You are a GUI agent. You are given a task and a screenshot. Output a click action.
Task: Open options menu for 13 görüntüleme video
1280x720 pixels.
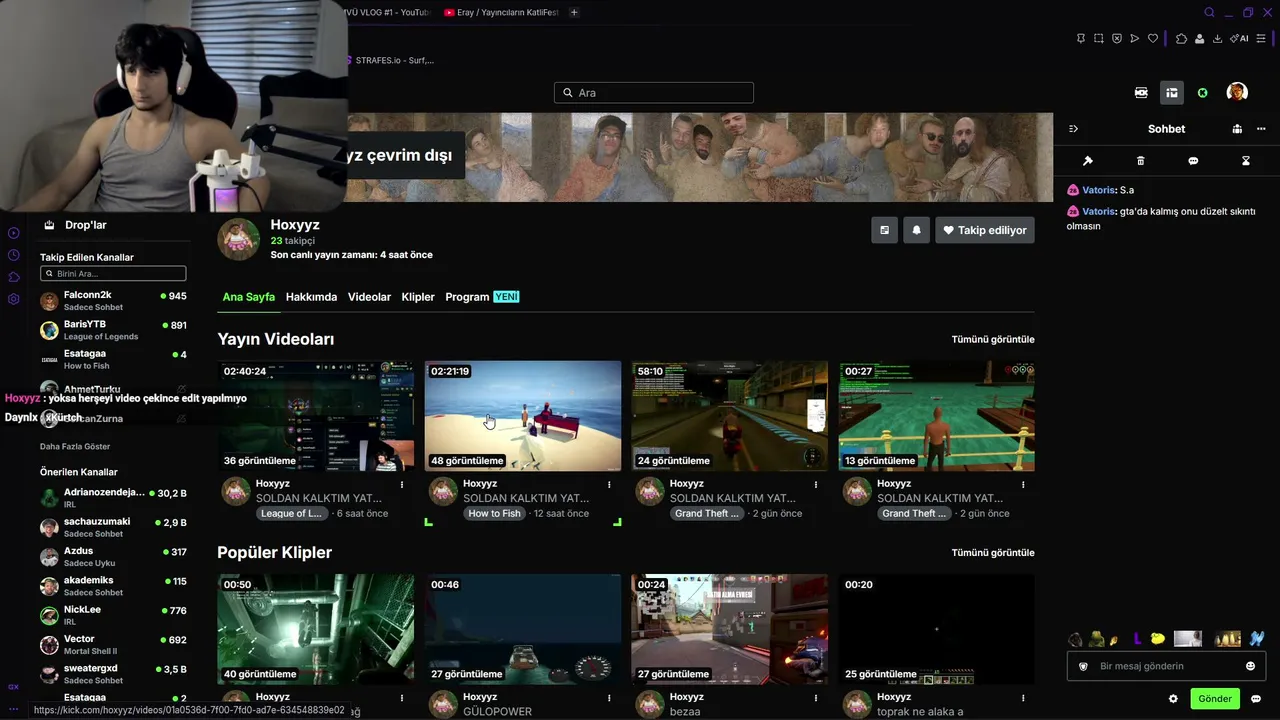coord(1023,484)
